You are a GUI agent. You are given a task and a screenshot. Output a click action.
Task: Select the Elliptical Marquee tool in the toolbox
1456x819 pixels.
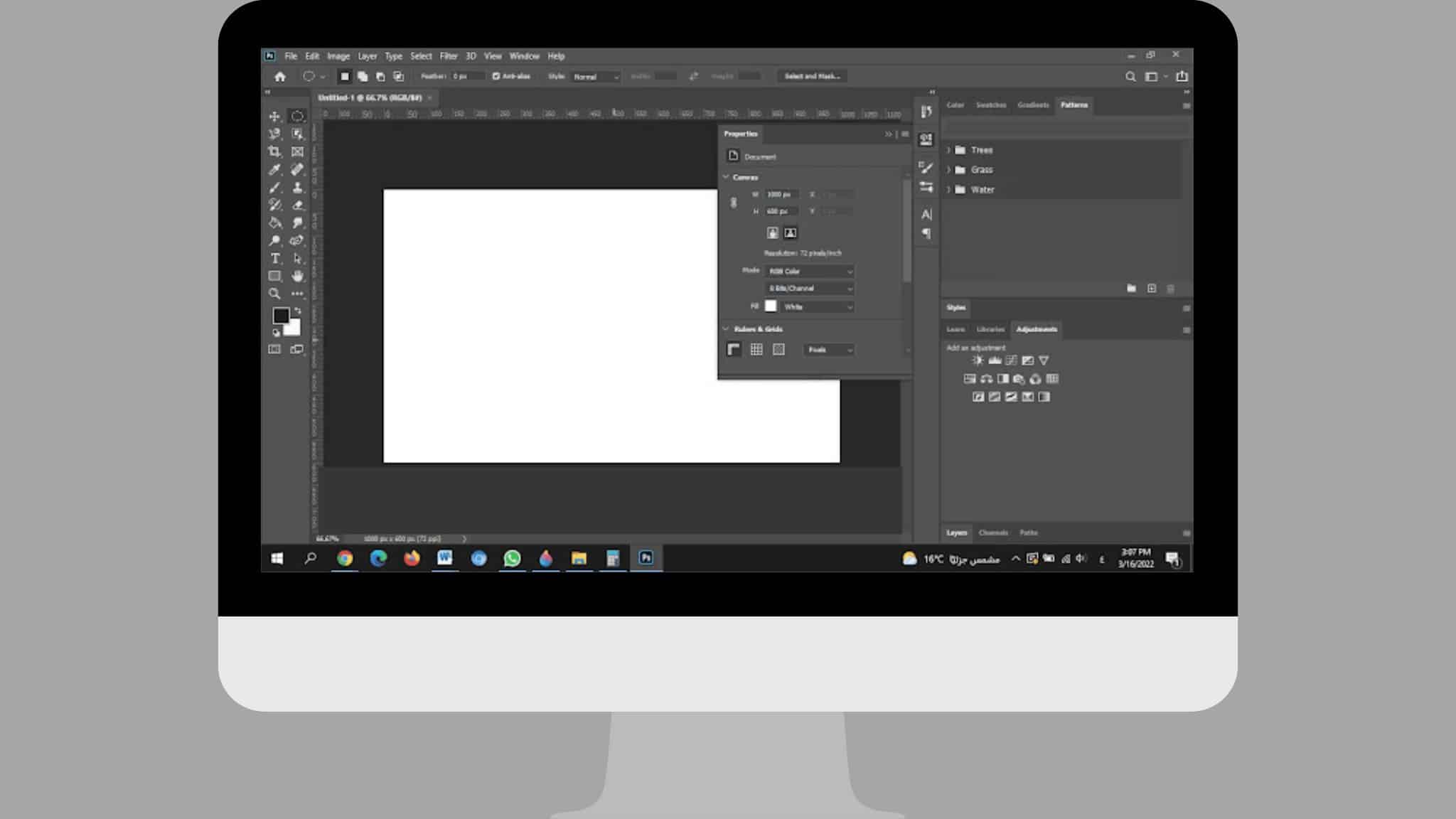coord(297,116)
